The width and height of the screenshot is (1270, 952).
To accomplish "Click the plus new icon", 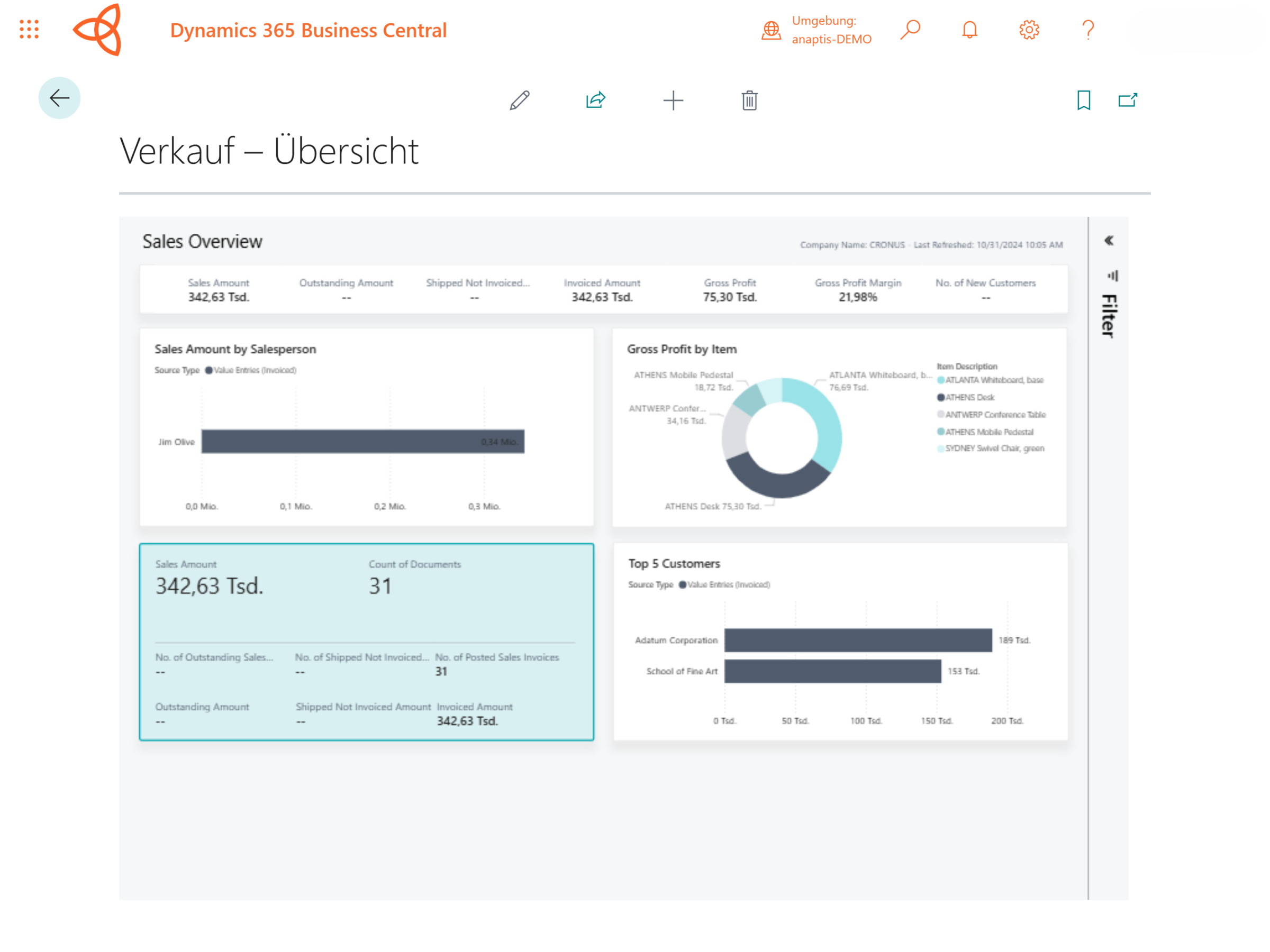I will tap(673, 100).
